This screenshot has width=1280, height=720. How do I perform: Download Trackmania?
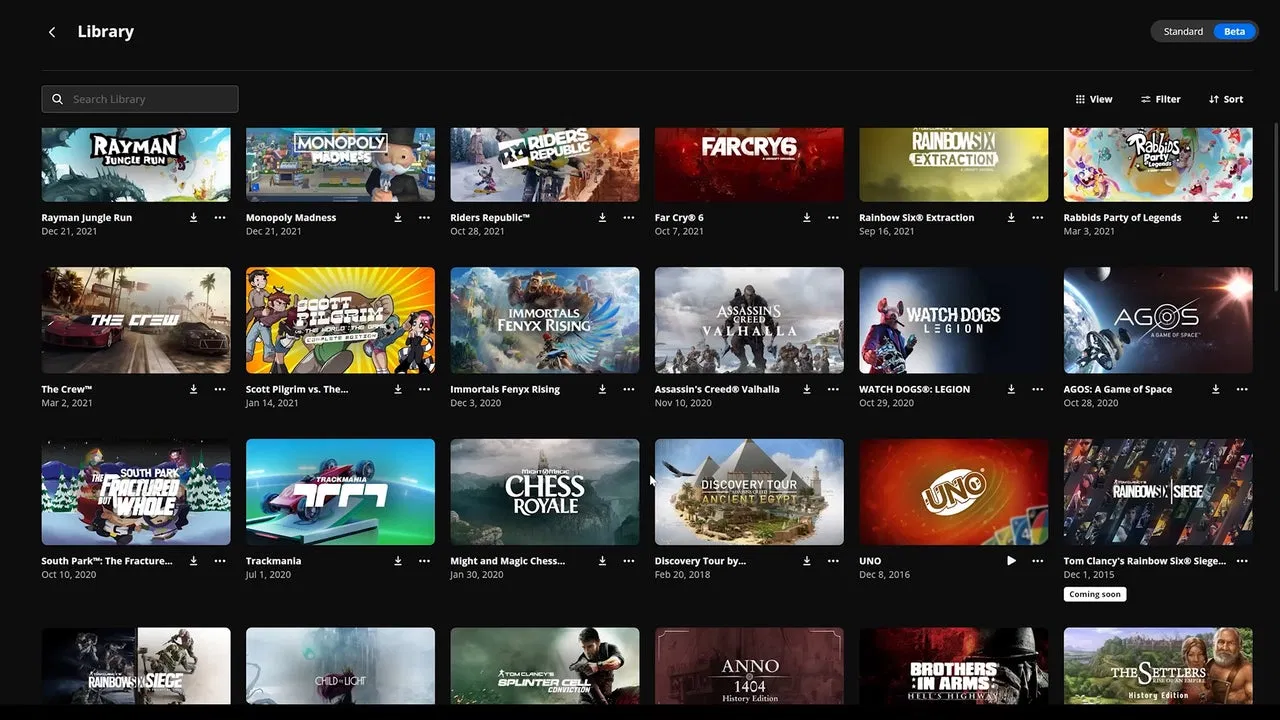point(397,561)
